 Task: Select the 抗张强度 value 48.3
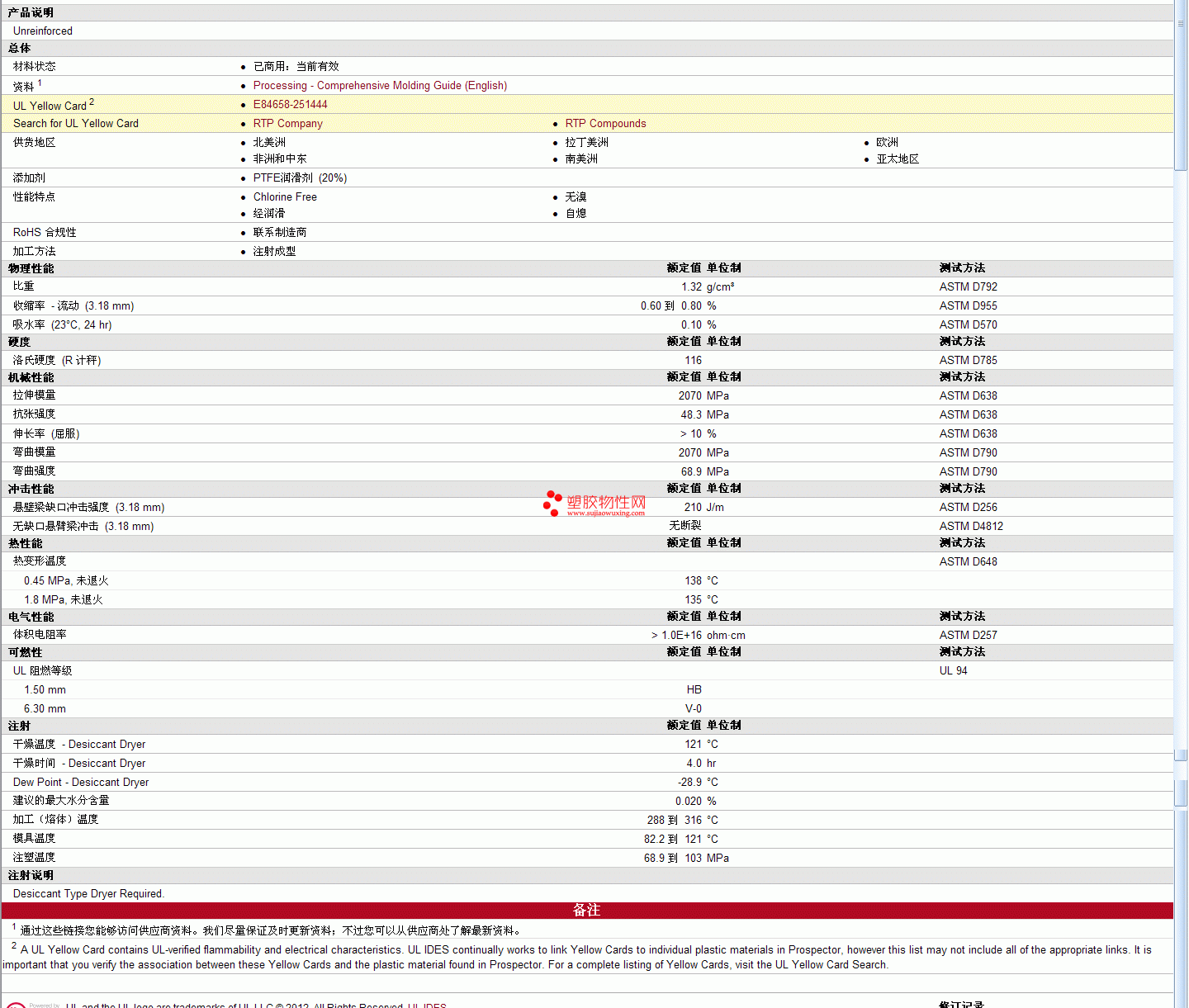691,414
